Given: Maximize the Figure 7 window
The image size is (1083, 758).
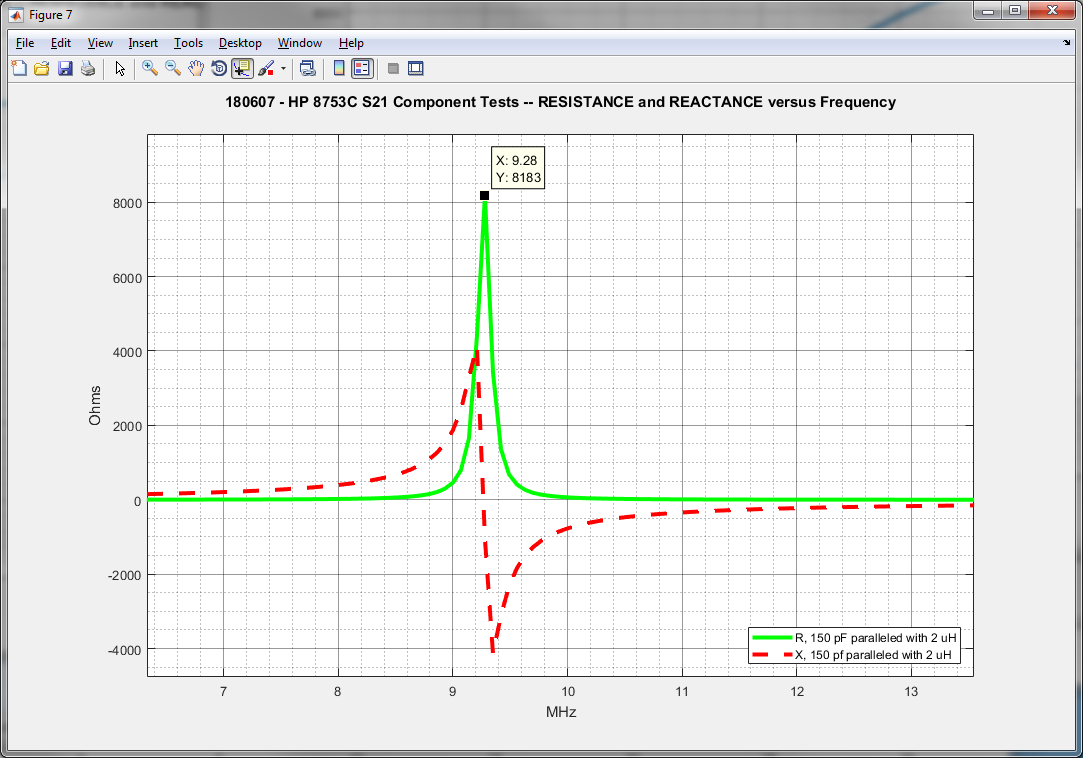Looking at the screenshot, I should pos(1015,11).
